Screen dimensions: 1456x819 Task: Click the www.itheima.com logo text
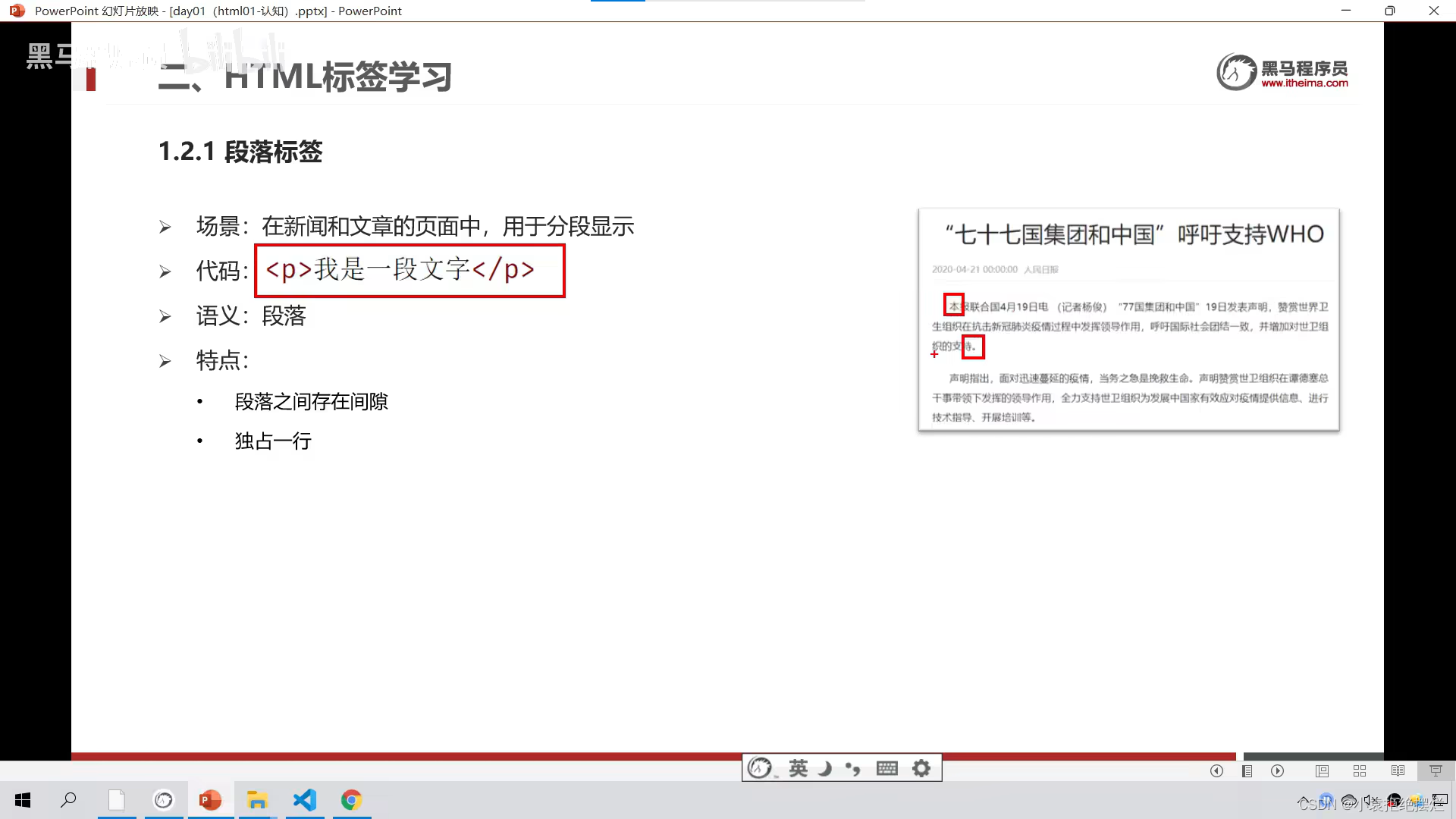coord(1304,83)
